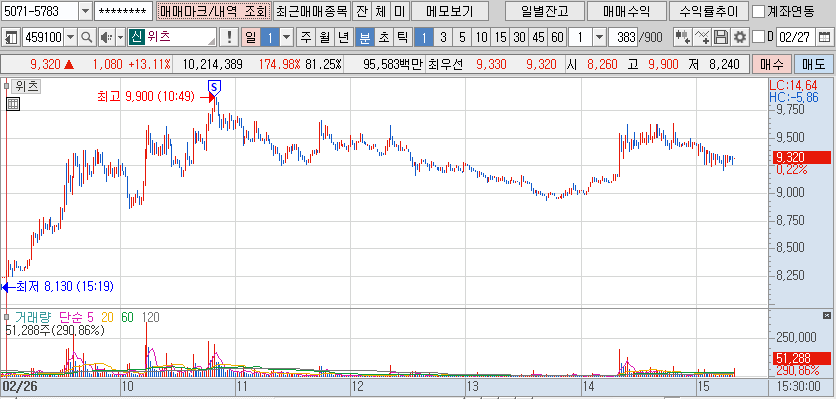Open 일별잔고 daily balance
836x399 pixels.
tap(544, 11)
